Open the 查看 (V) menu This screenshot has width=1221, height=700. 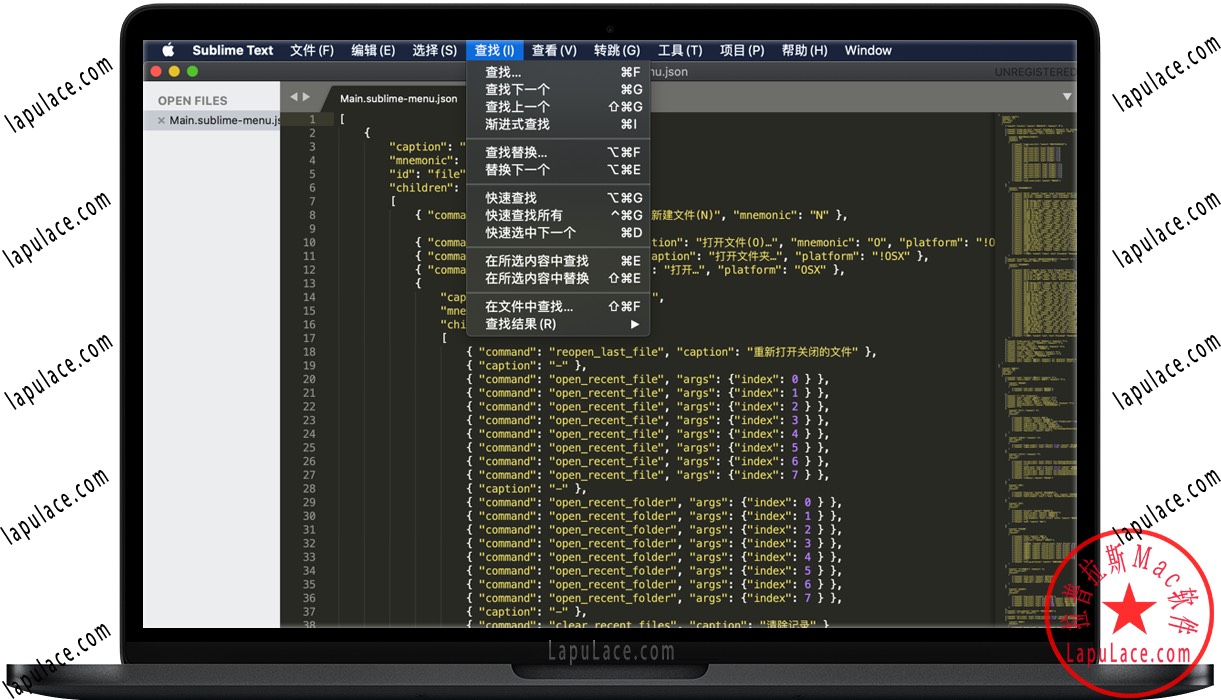pos(554,50)
